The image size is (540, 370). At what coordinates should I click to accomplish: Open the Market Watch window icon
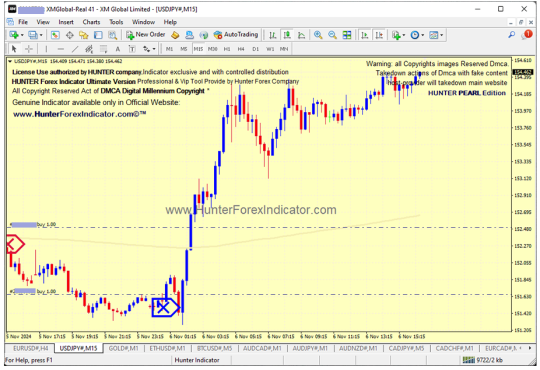click(x=55, y=35)
